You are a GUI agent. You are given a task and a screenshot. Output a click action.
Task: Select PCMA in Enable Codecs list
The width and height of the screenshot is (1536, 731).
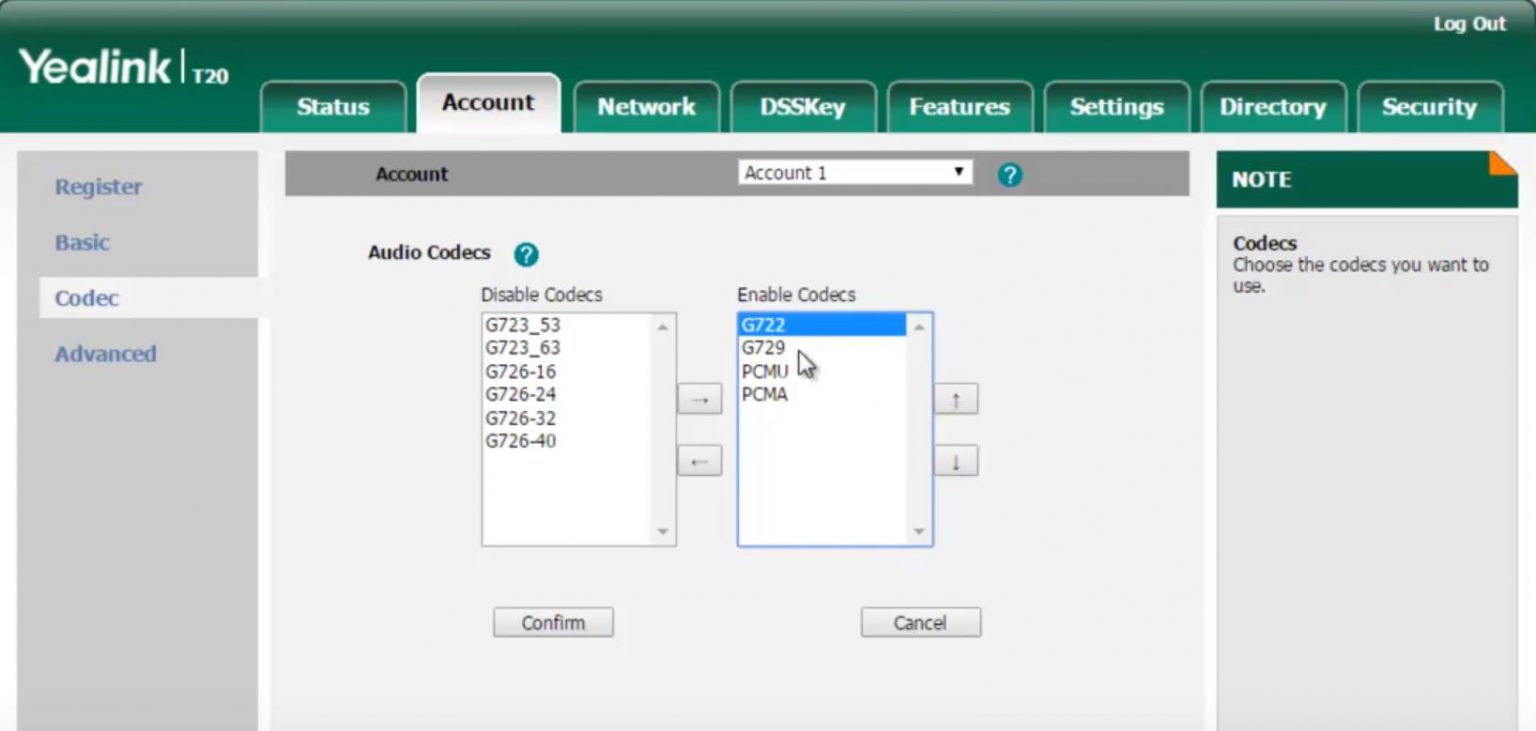(x=765, y=395)
